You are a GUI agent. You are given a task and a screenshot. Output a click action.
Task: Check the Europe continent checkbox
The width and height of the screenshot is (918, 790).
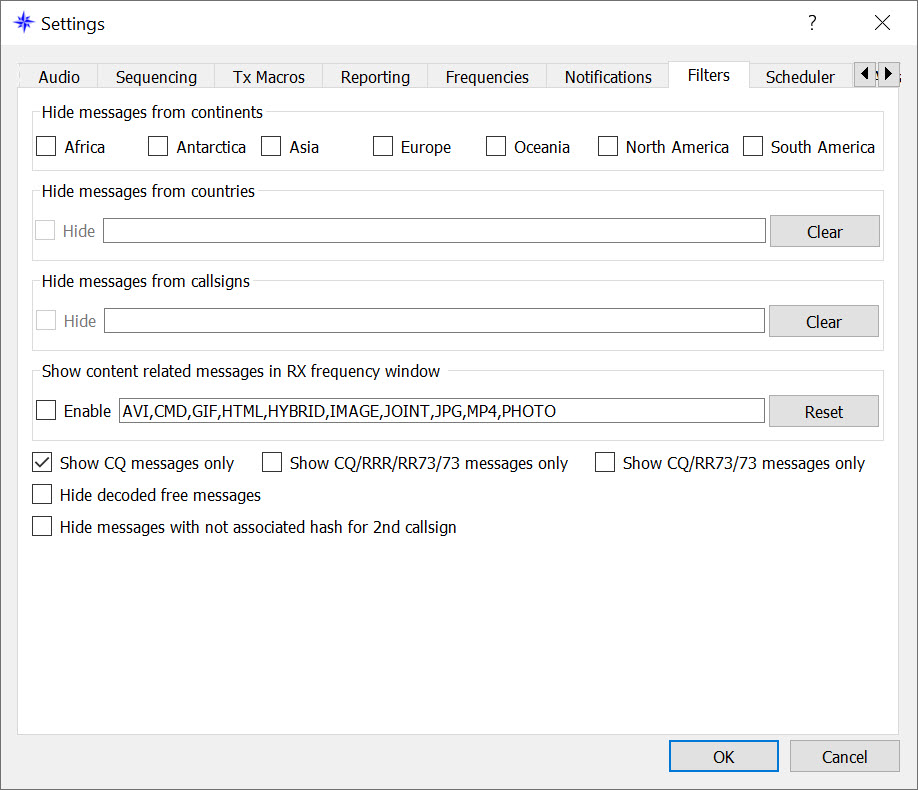[383, 147]
